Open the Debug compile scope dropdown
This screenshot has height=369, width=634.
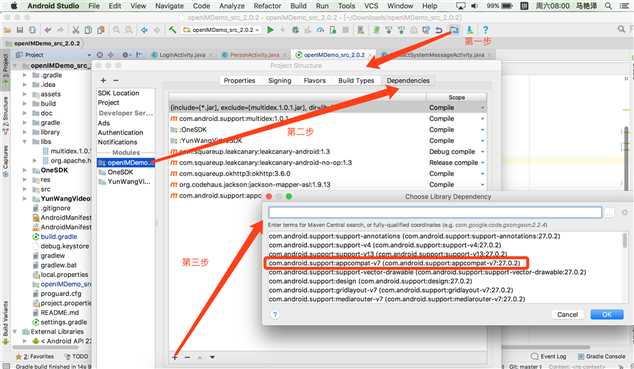482,152
